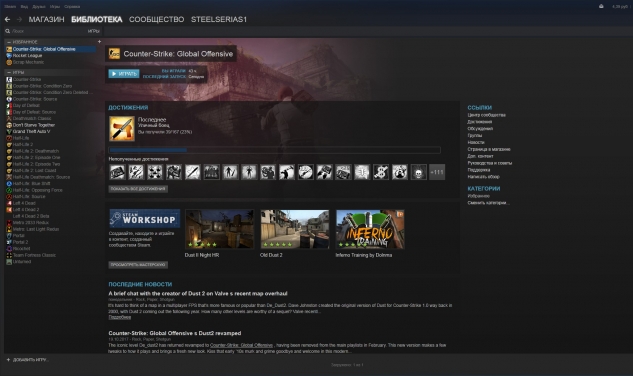
Task: Open the notifications icon at top right
Action: [601, 6]
